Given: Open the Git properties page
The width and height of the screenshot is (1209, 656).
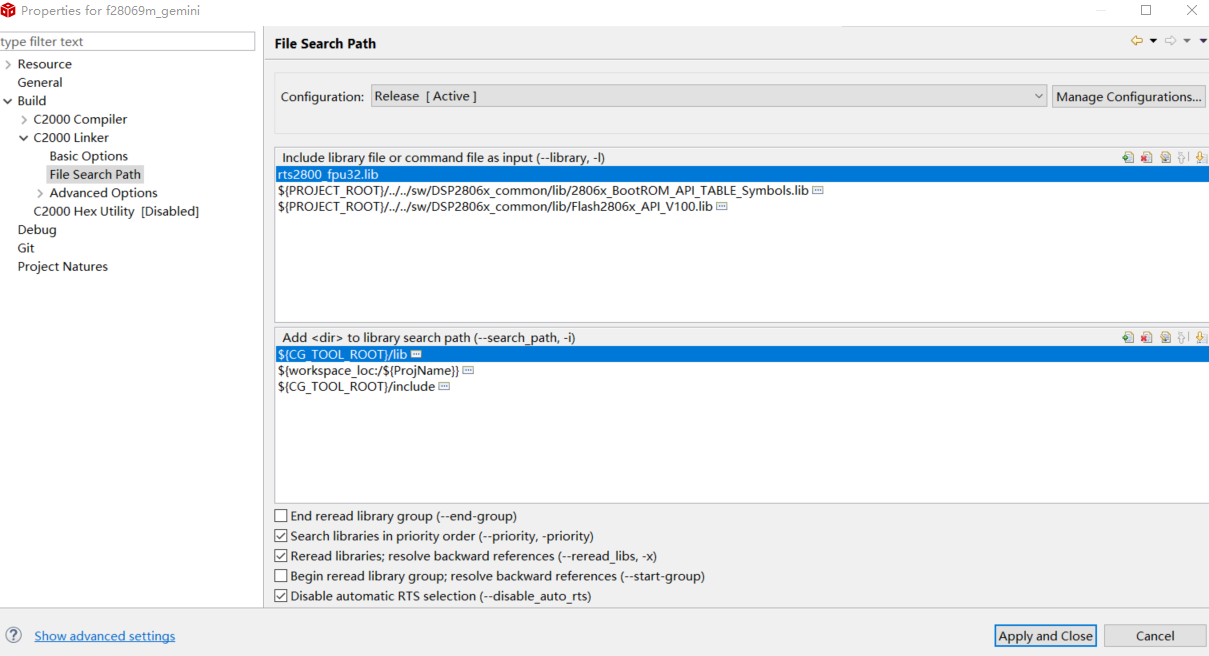Looking at the screenshot, I should click(x=26, y=248).
